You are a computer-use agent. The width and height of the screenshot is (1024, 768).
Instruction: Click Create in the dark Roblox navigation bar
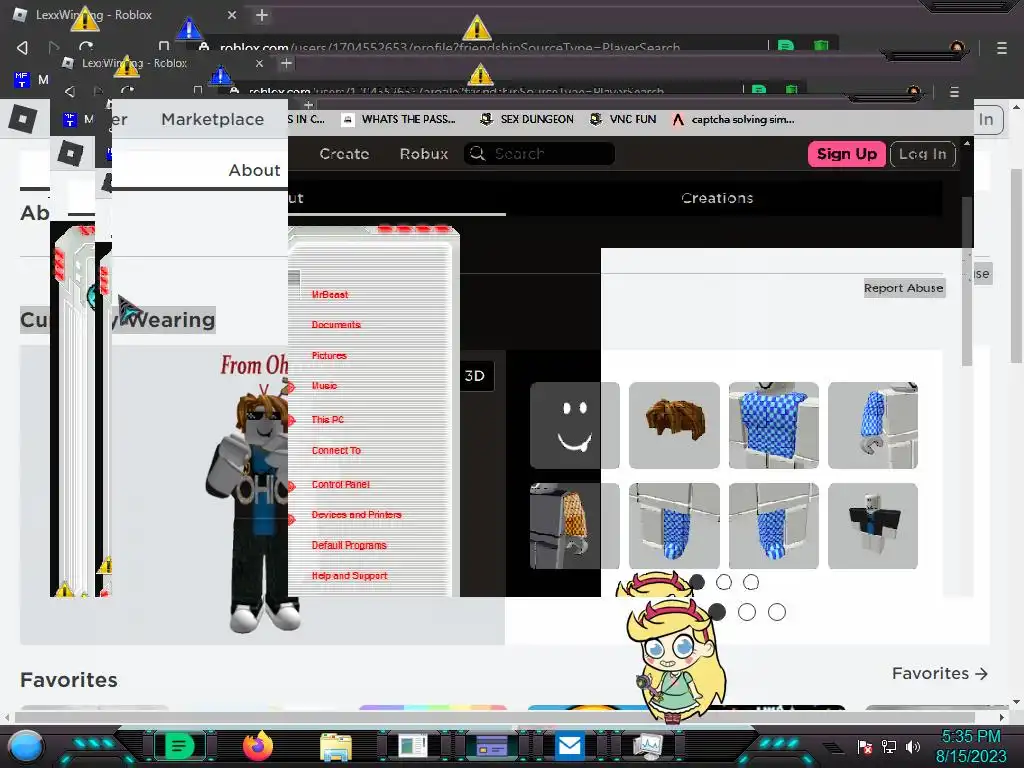click(x=344, y=154)
